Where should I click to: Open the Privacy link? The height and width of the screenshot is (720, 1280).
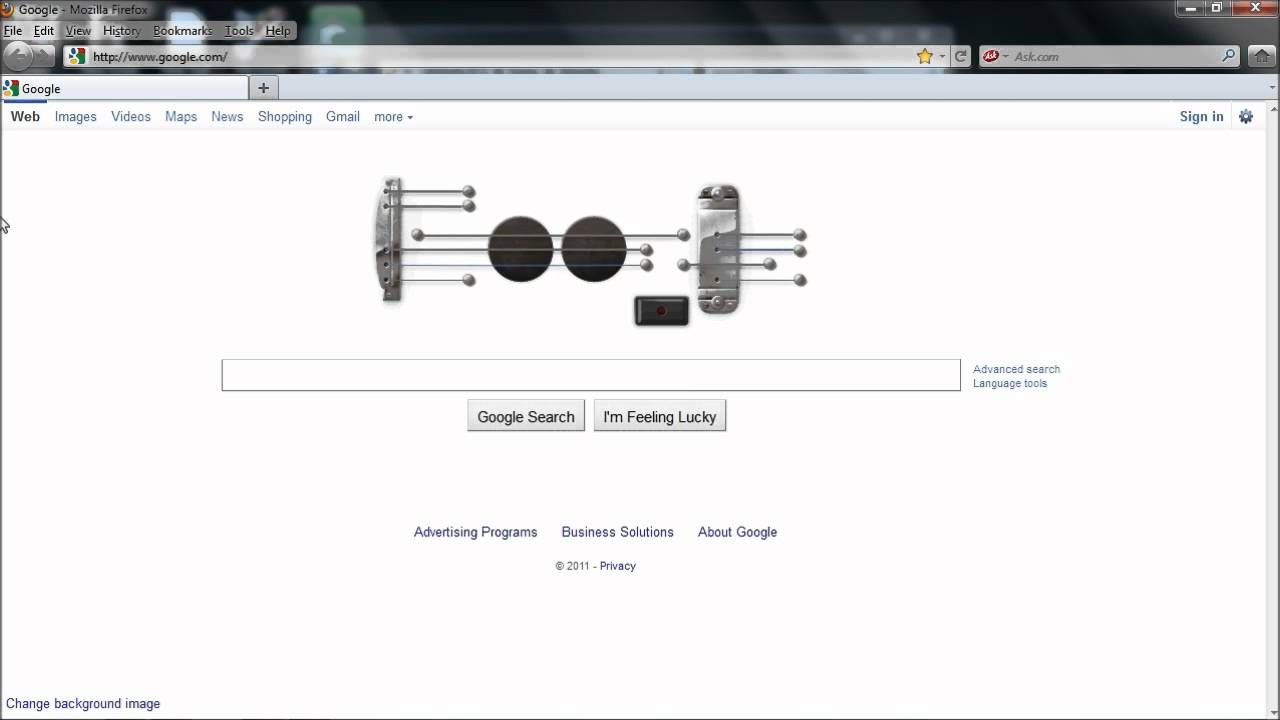(618, 566)
